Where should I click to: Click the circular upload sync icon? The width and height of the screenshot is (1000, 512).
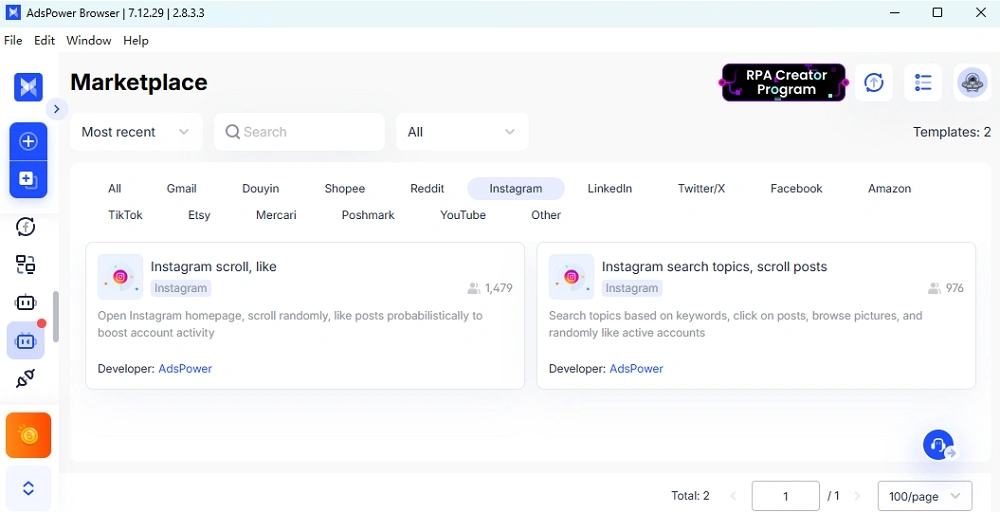click(874, 83)
